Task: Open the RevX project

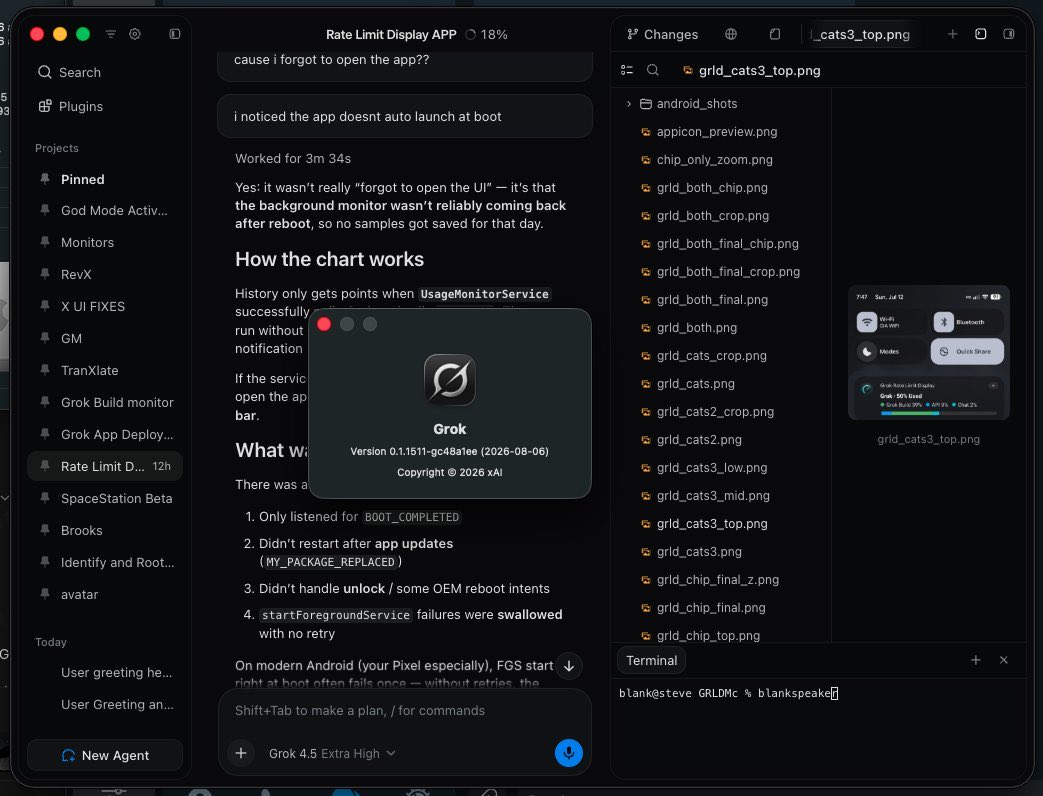Action: (105, 274)
